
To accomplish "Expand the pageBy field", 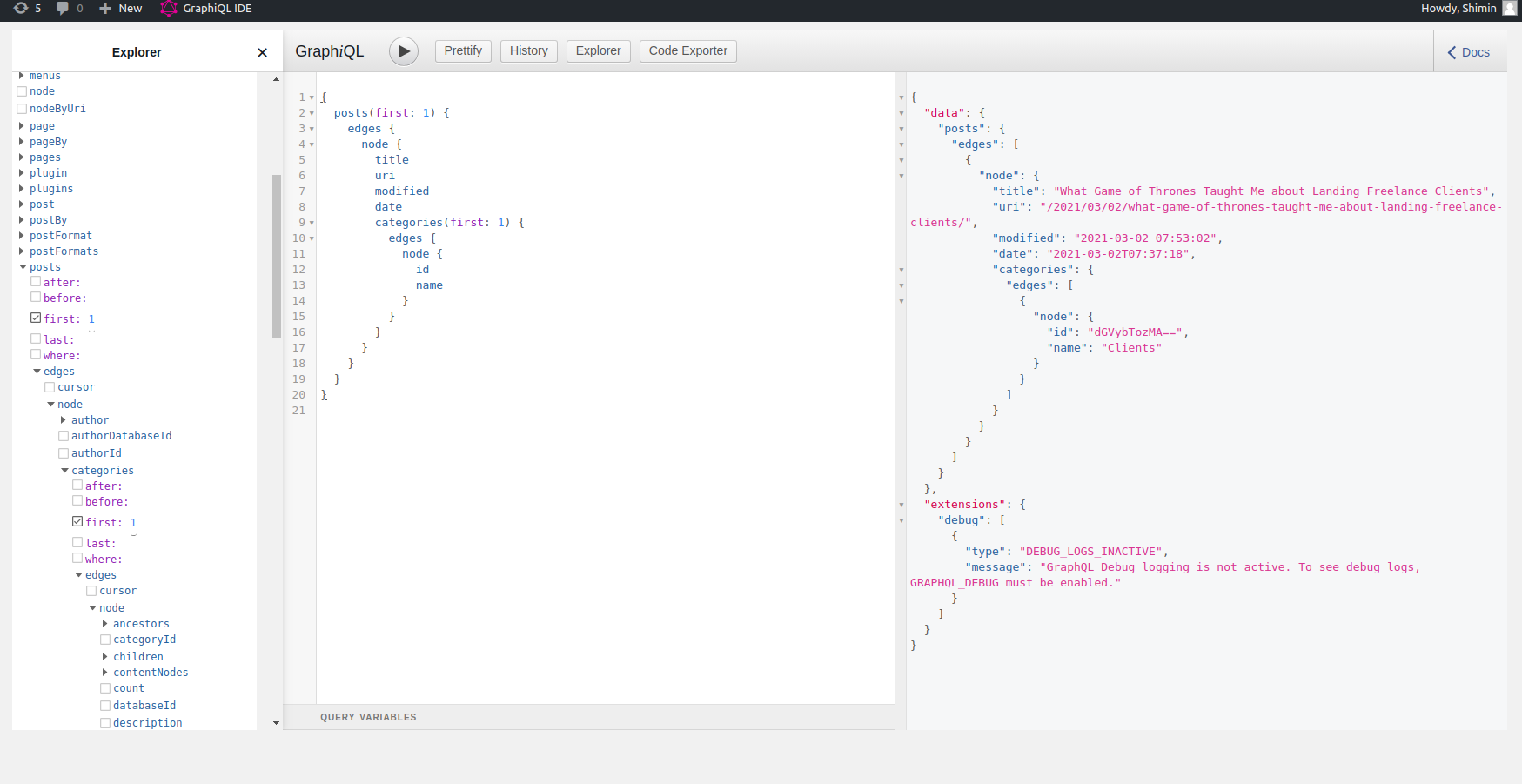I will pos(22,142).
